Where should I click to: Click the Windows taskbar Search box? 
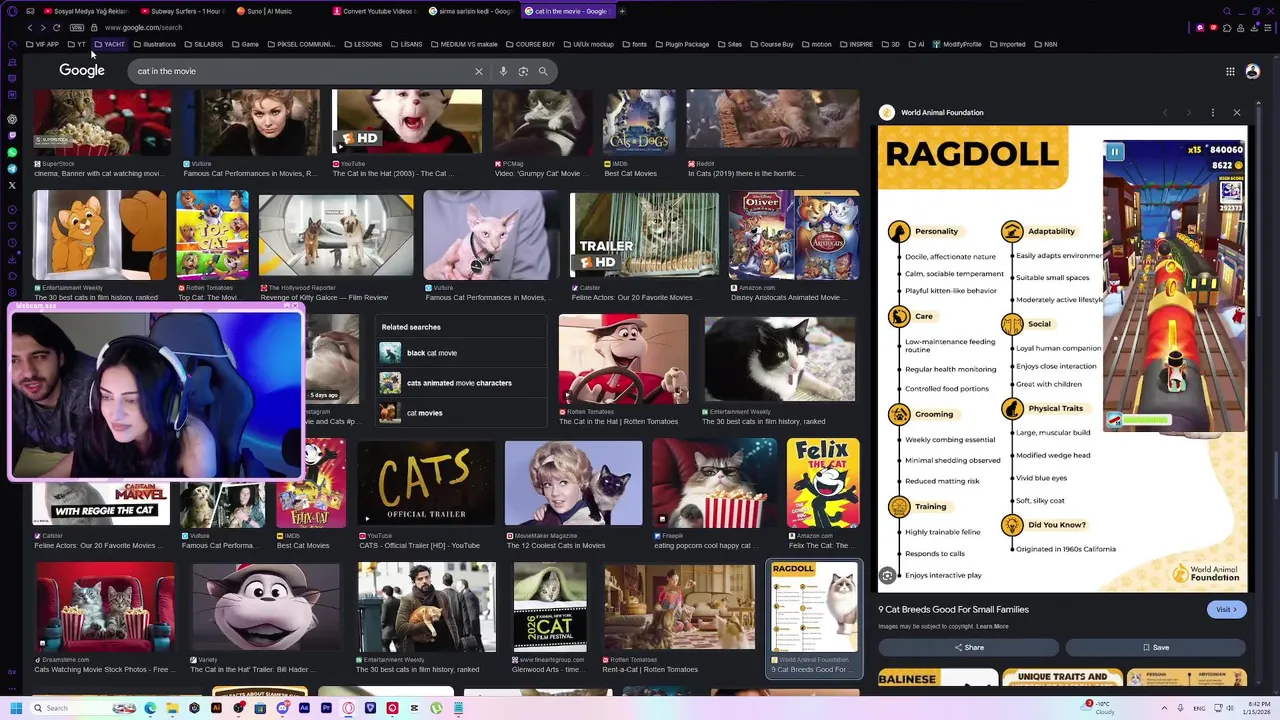(x=83, y=708)
